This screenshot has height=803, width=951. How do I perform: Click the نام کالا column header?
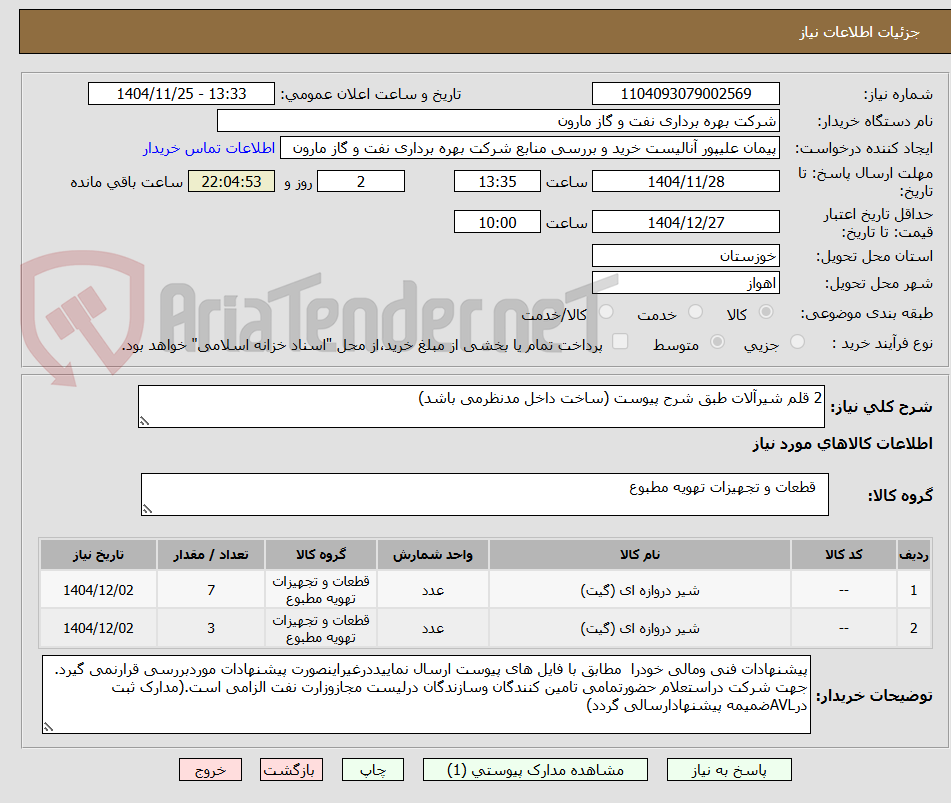click(x=640, y=555)
